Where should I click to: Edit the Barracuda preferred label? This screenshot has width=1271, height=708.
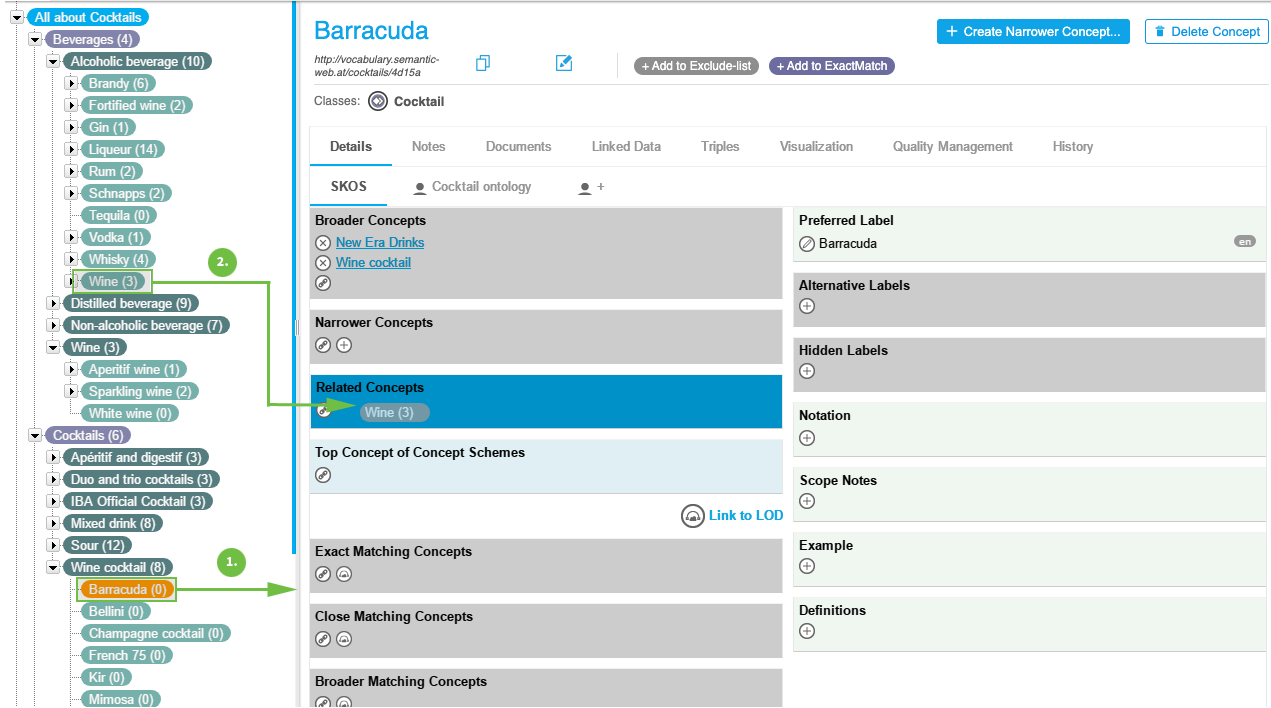807,243
